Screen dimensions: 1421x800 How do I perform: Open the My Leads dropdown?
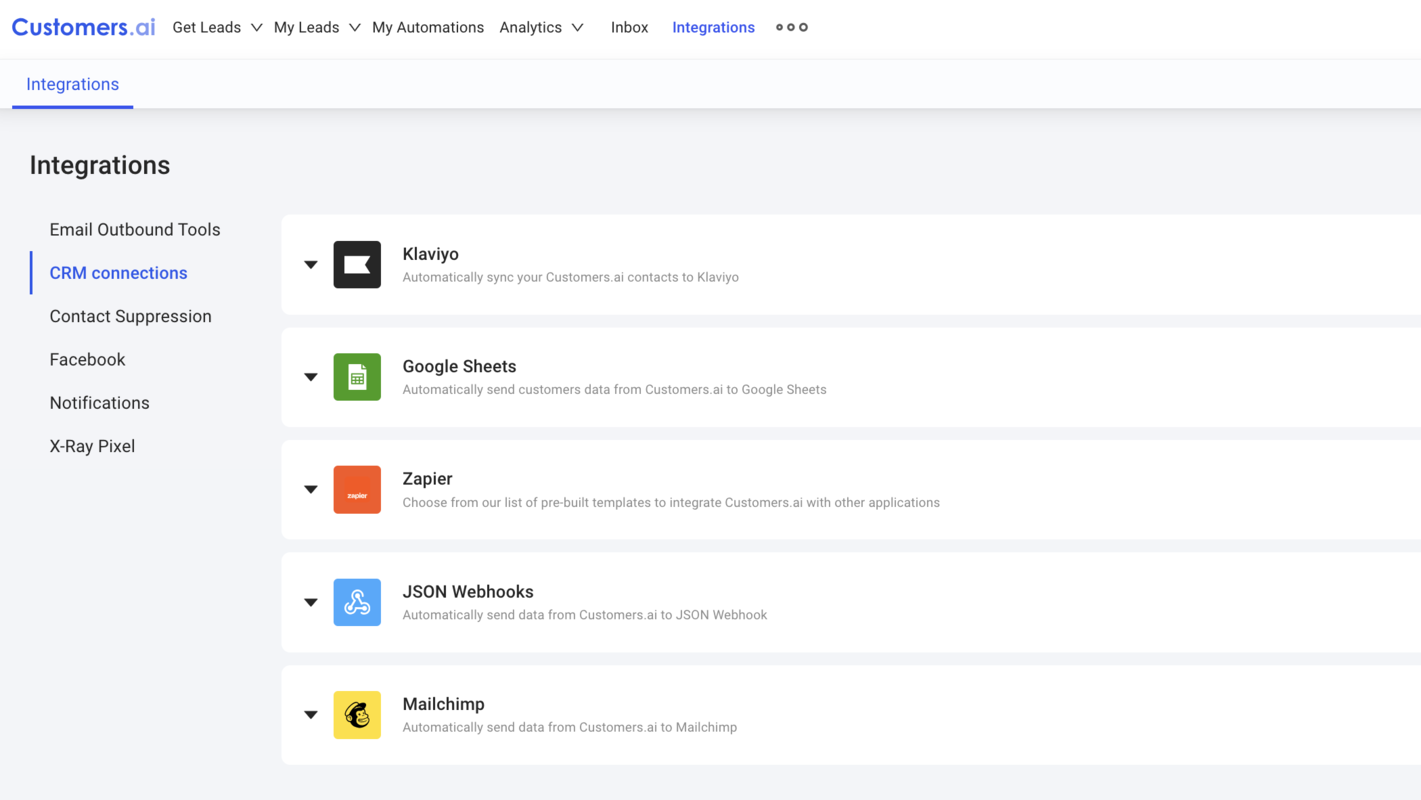[316, 27]
